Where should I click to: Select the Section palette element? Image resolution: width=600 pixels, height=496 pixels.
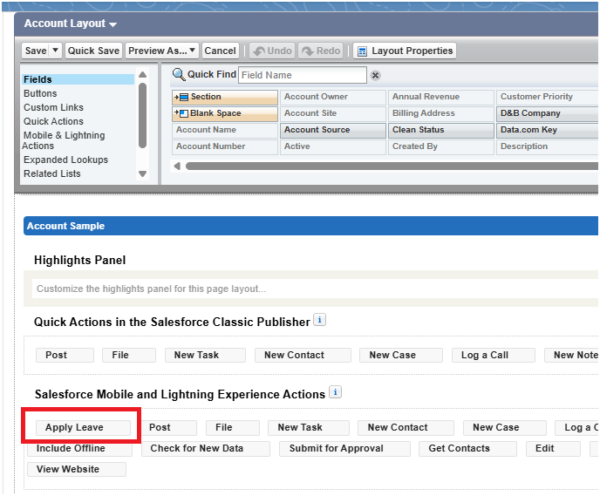tap(225, 97)
